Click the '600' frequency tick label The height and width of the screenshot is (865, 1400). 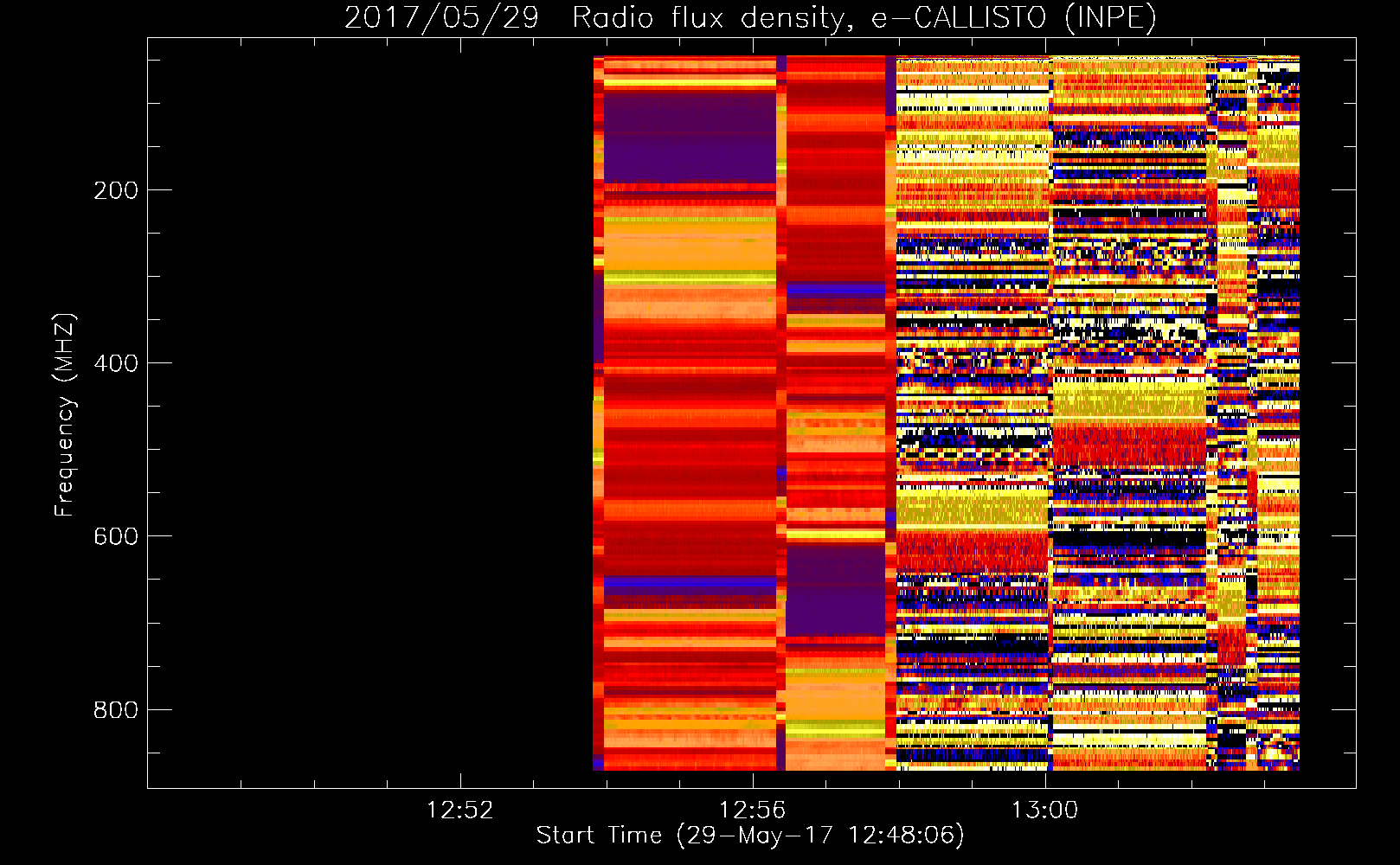pos(116,536)
